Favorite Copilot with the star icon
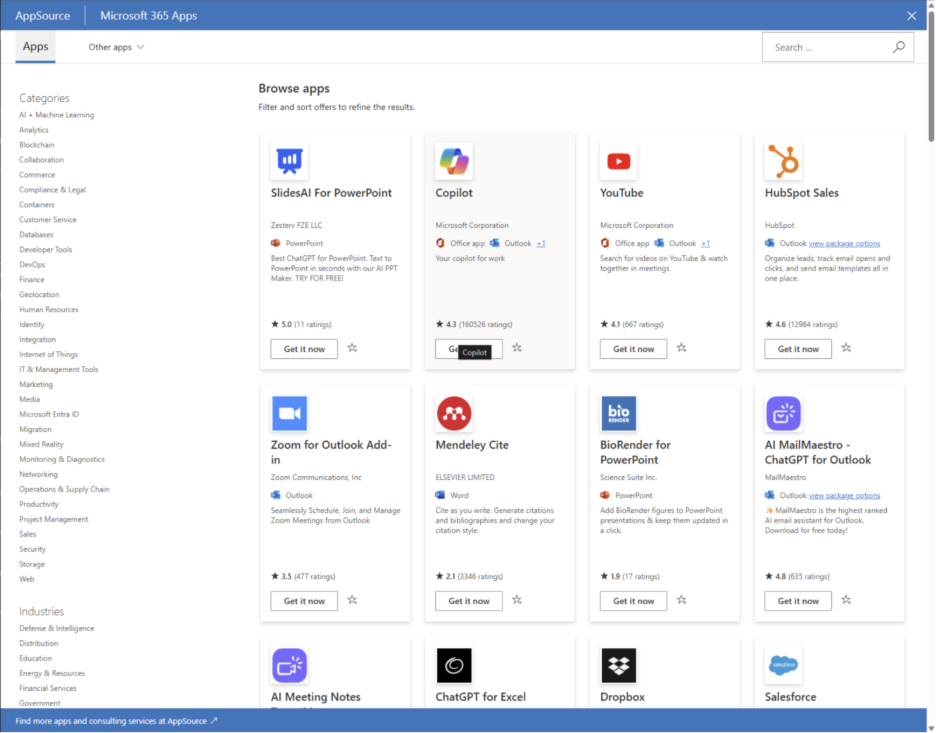 coord(517,347)
